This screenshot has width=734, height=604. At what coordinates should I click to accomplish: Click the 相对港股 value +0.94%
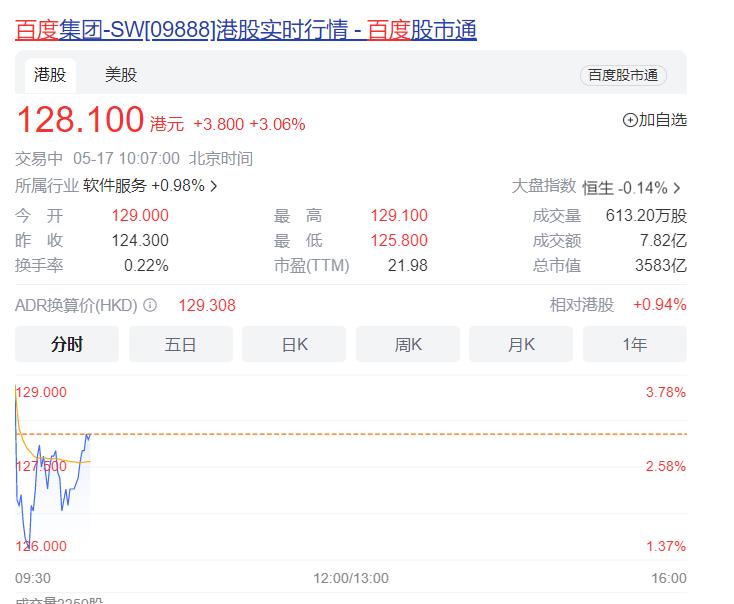pyautogui.click(x=660, y=304)
